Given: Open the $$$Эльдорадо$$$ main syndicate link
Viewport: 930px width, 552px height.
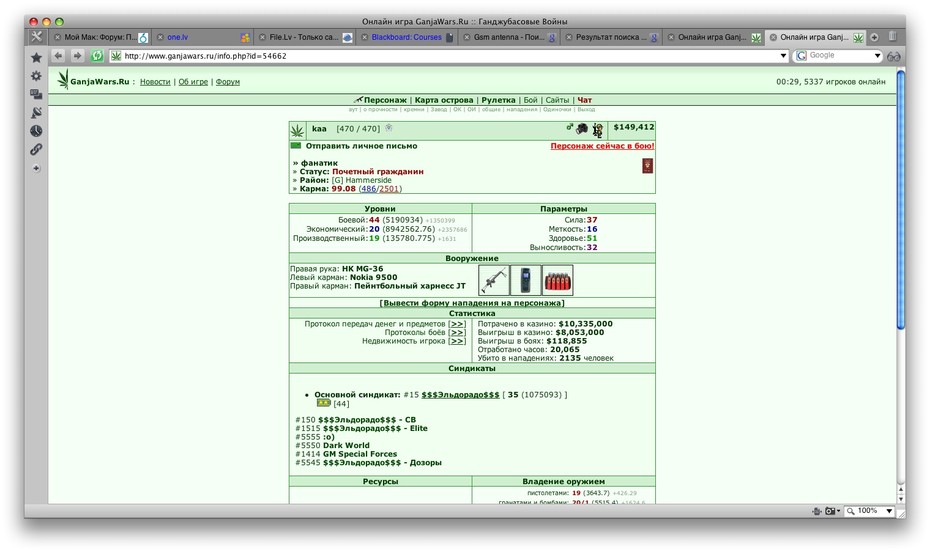Looking at the screenshot, I should [460, 395].
